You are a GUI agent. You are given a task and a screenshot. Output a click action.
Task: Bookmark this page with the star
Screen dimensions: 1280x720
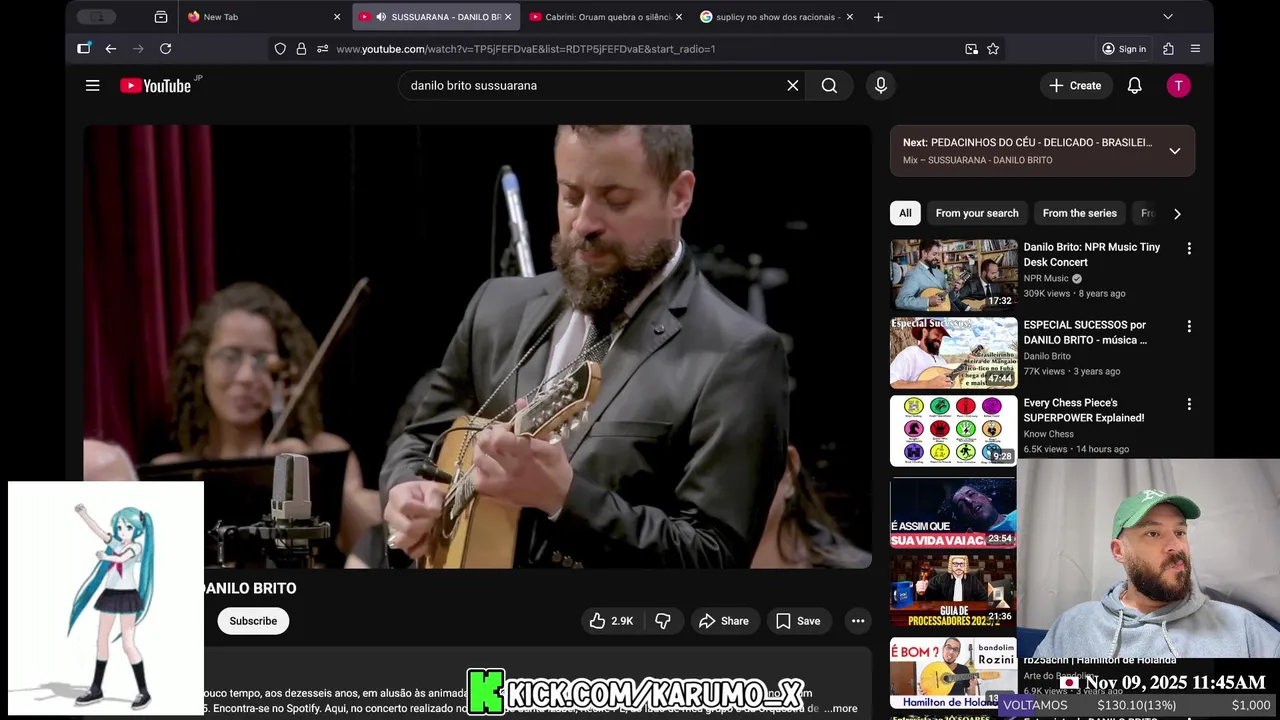[993, 49]
